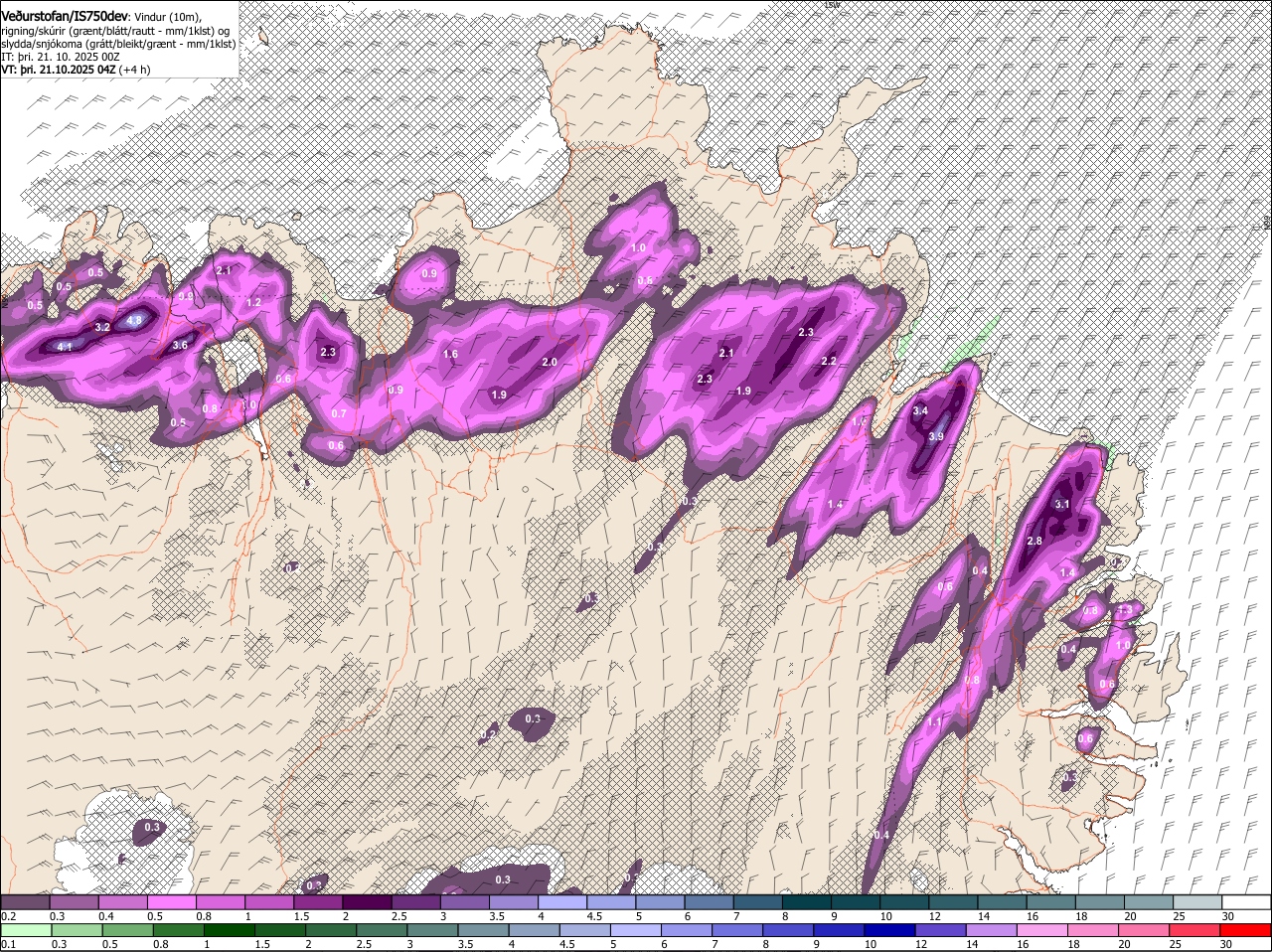This screenshot has height=952, width=1272.
Task: Click the 2.8 precipitation value on the map
Action: [1034, 541]
